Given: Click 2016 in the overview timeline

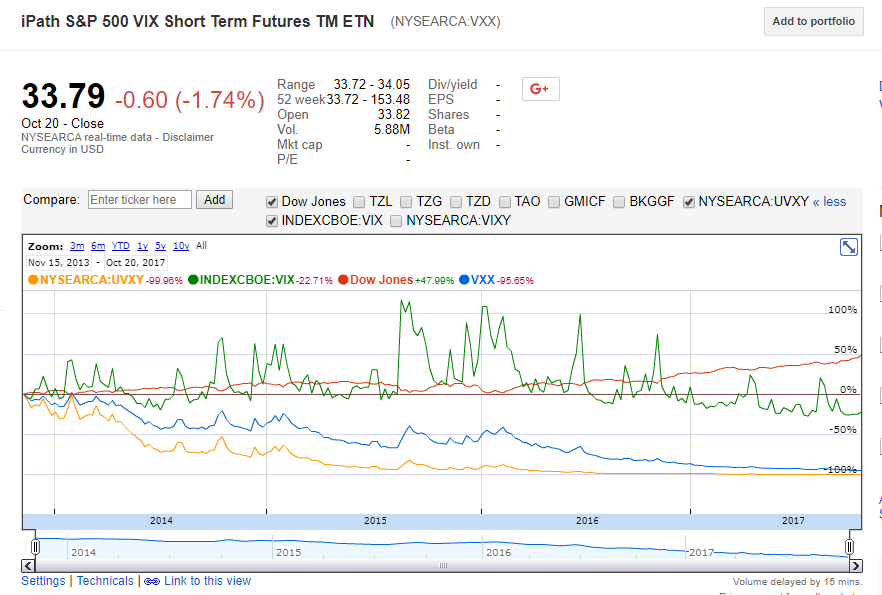Looking at the screenshot, I should (x=498, y=552).
